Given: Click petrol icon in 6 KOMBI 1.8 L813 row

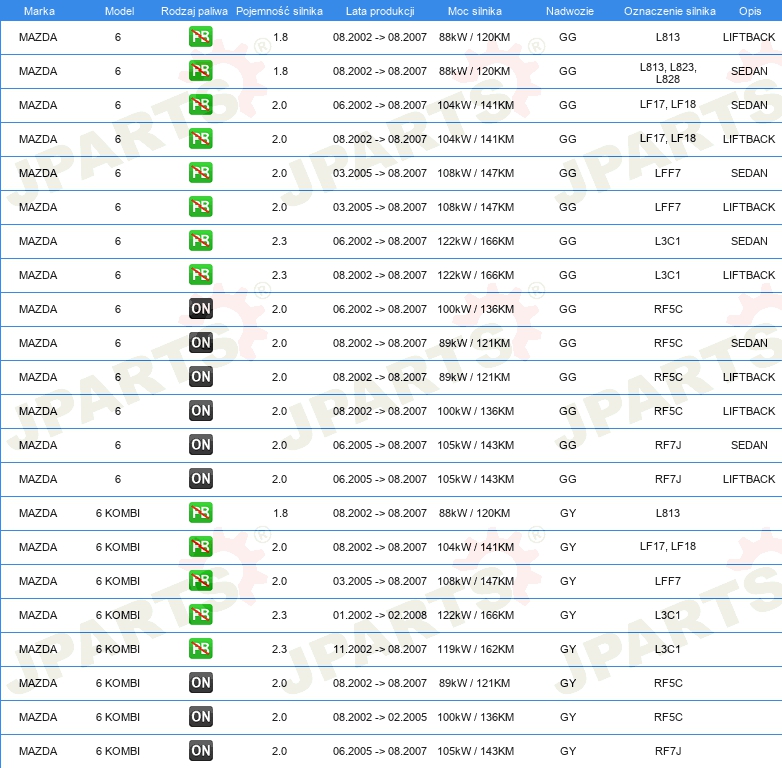Looking at the screenshot, I should (200, 513).
